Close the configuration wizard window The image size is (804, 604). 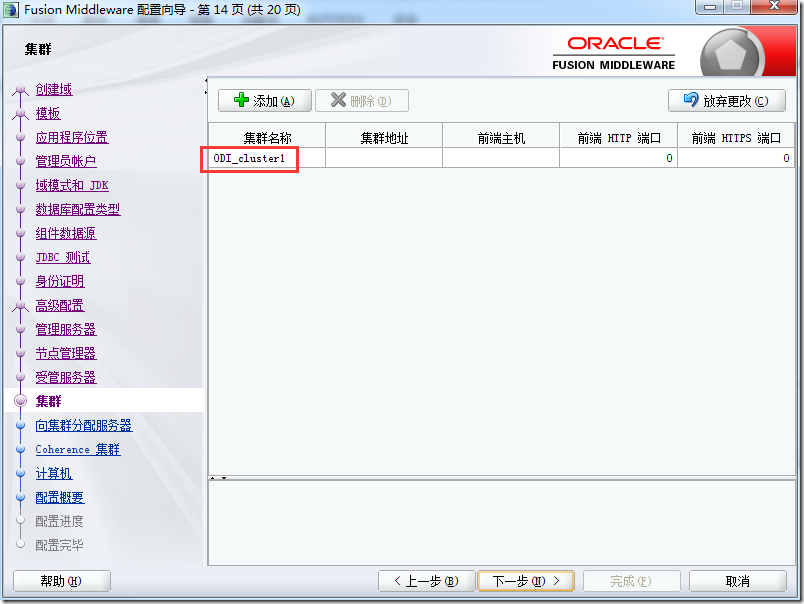(x=774, y=6)
